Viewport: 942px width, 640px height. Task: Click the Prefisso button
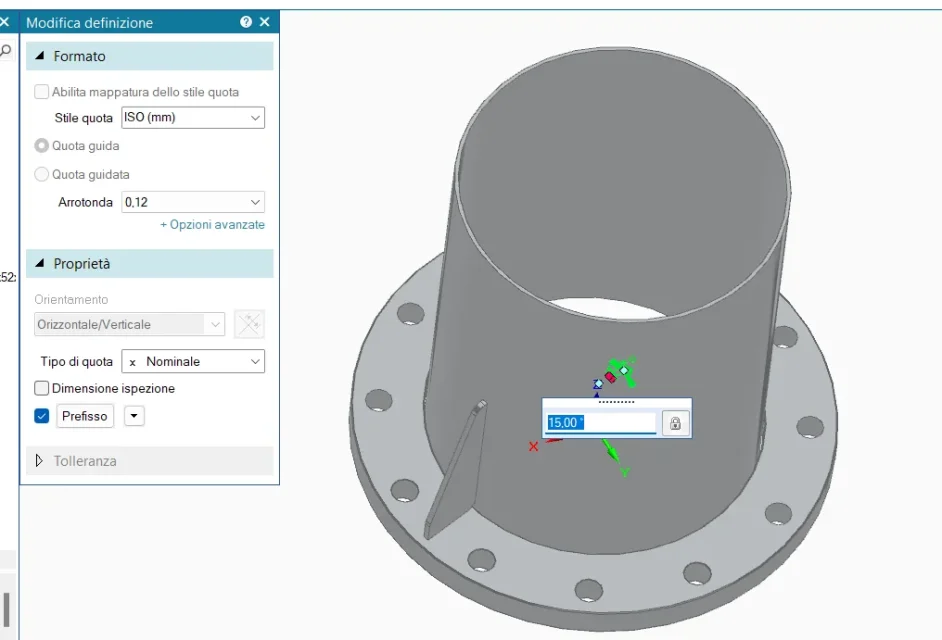pos(85,416)
